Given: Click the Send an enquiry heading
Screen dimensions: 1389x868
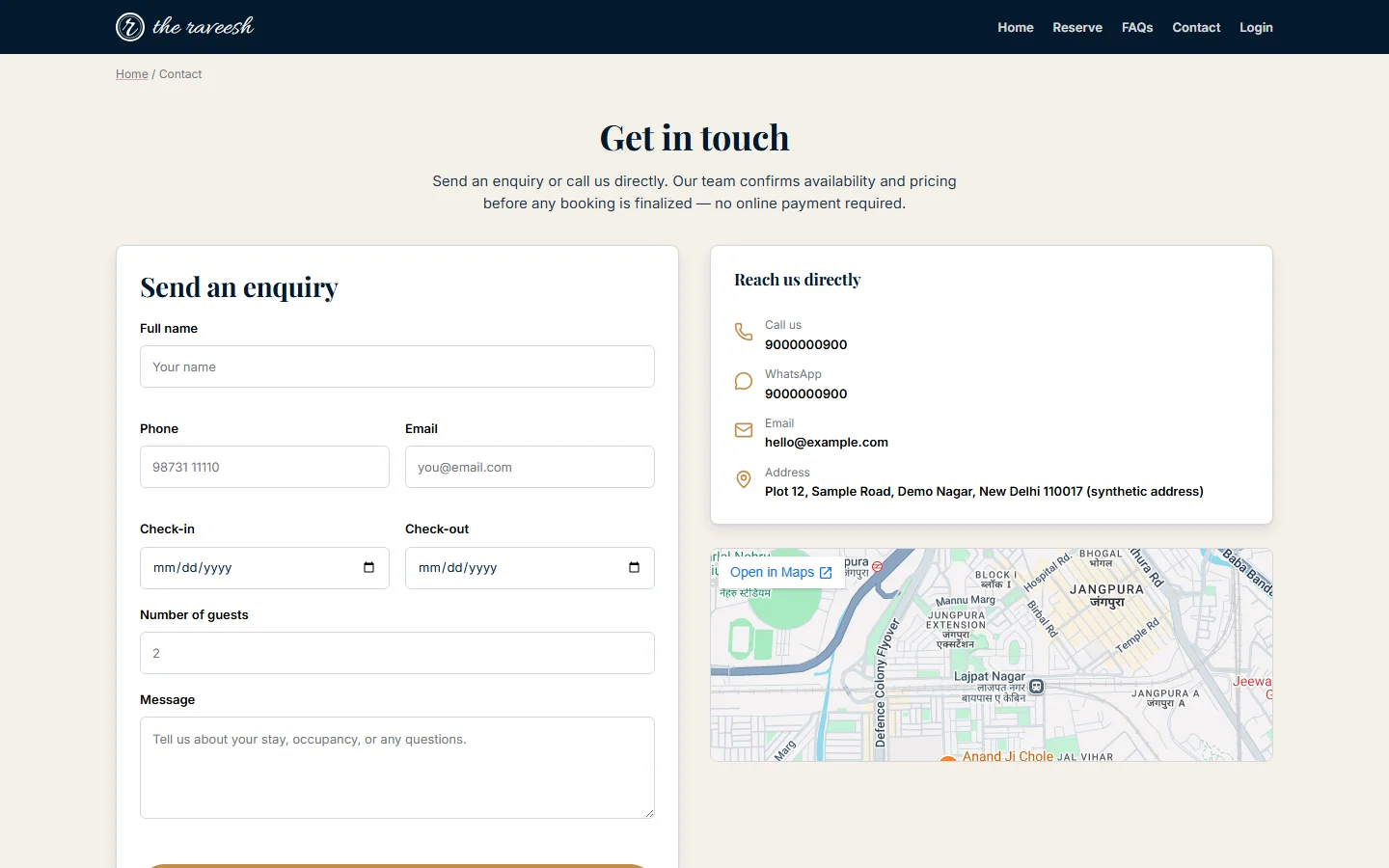Looking at the screenshot, I should tap(239, 287).
